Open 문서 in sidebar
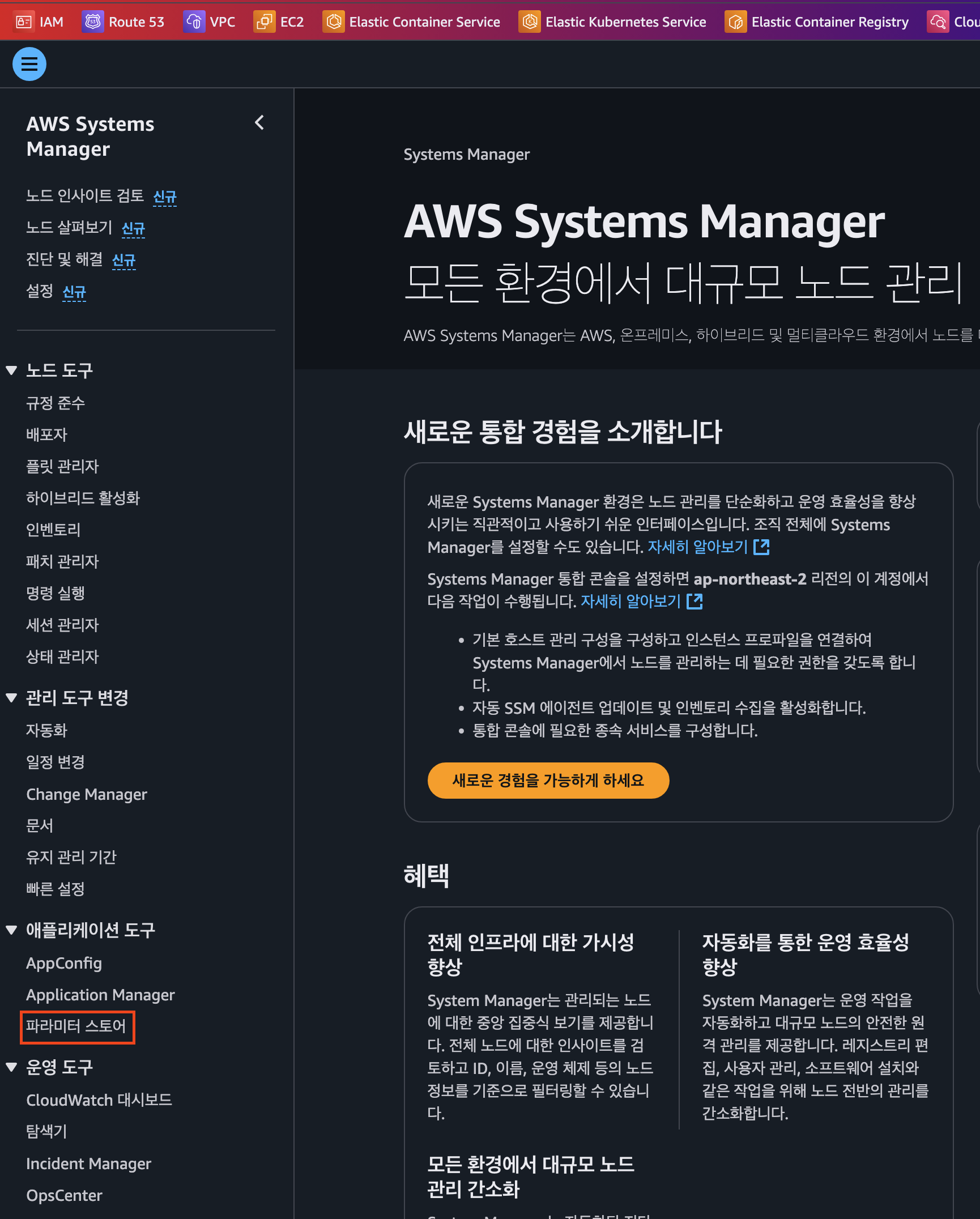The width and height of the screenshot is (980, 1219). coord(40,826)
